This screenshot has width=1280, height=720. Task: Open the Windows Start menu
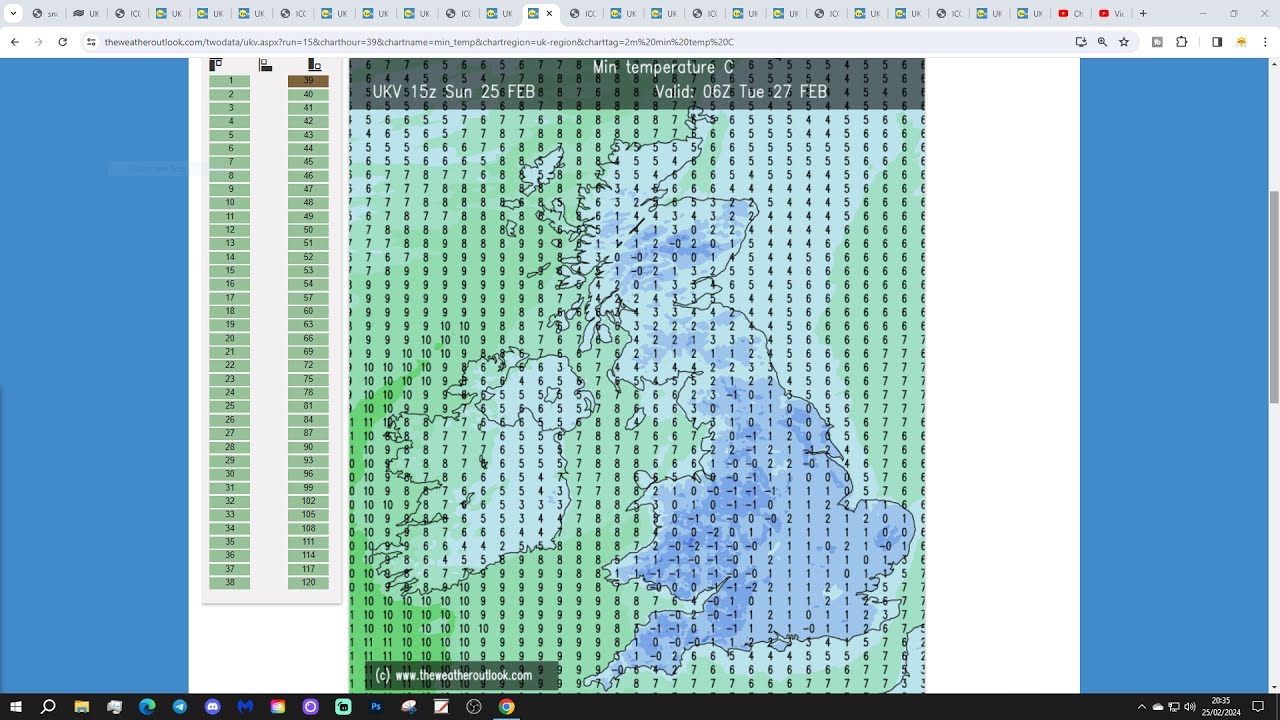coord(16,707)
